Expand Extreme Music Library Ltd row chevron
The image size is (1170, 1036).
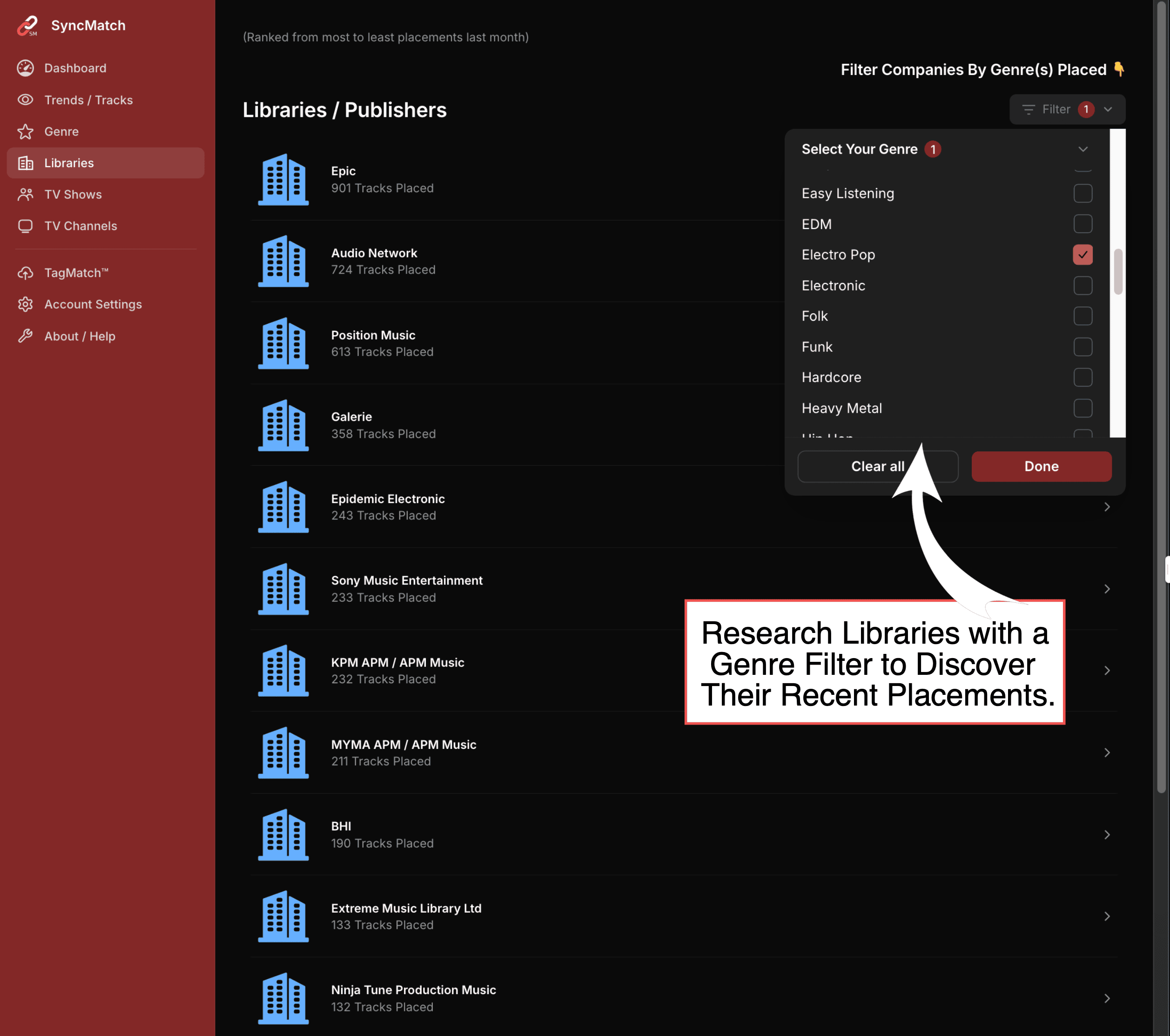(1107, 916)
